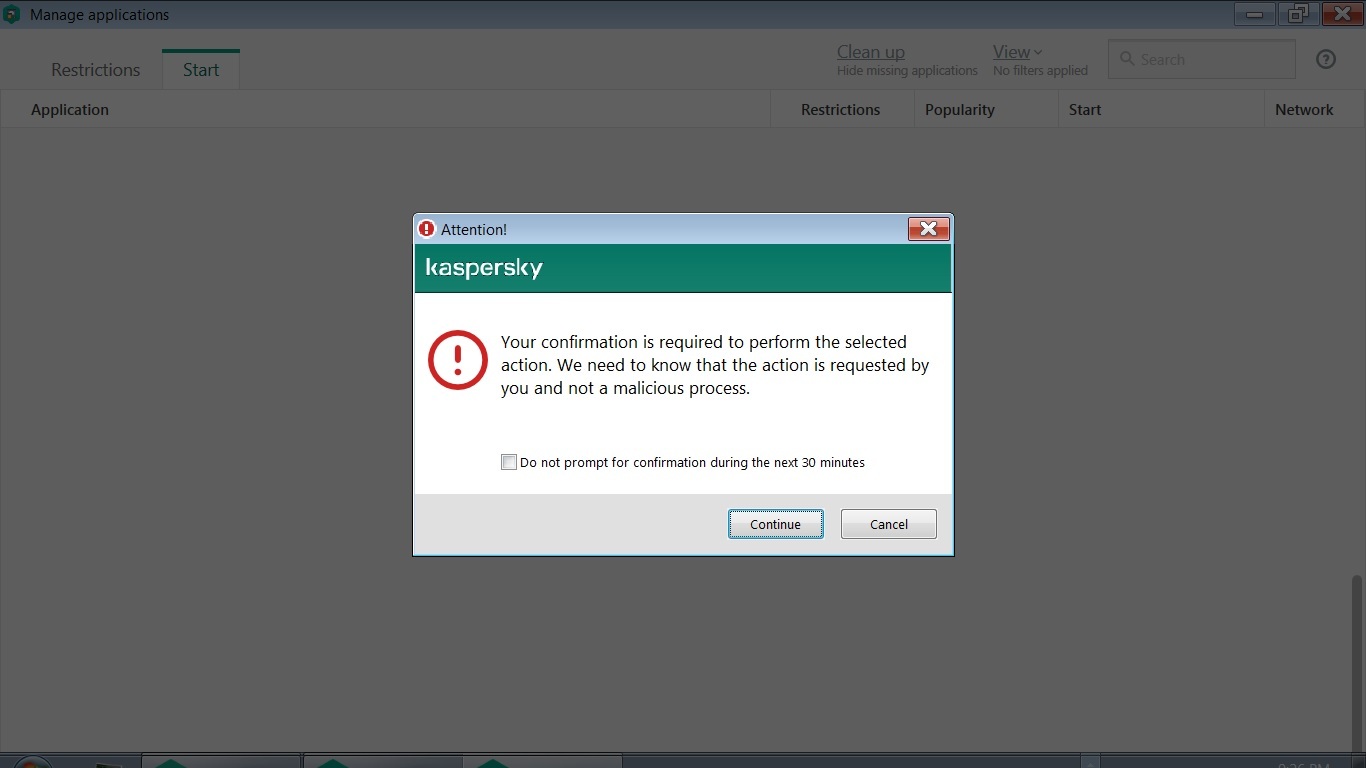Restore down the Manage applications window

tap(1298, 13)
